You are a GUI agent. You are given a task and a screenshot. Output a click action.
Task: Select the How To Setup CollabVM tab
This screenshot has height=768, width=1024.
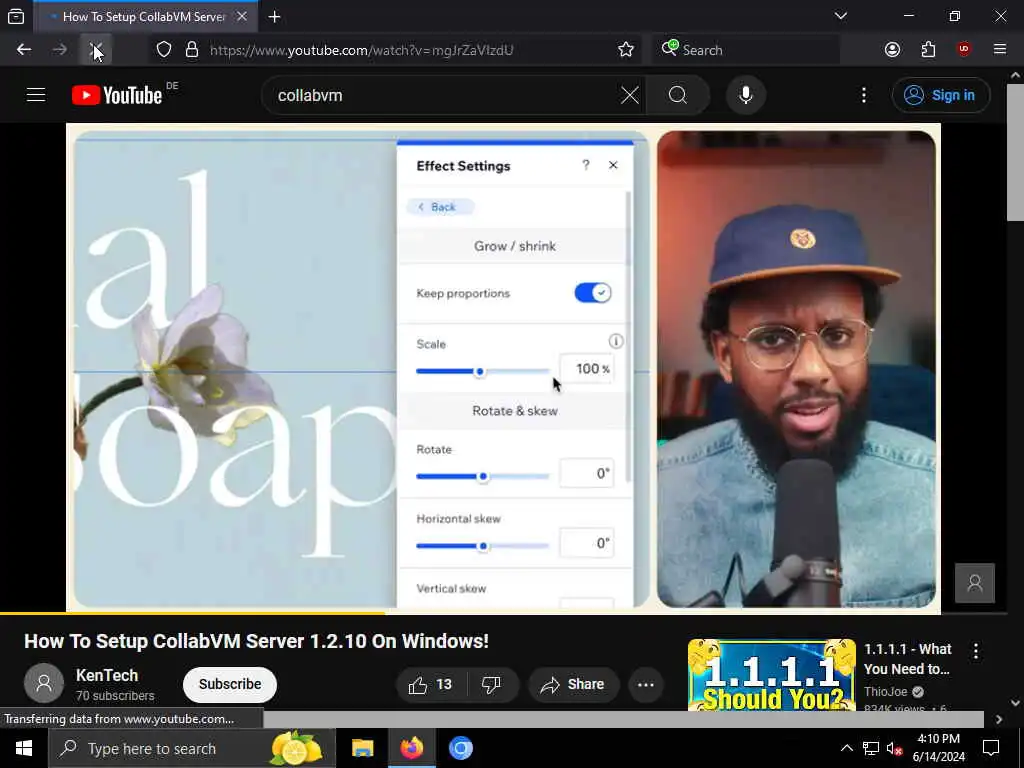pos(144,17)
